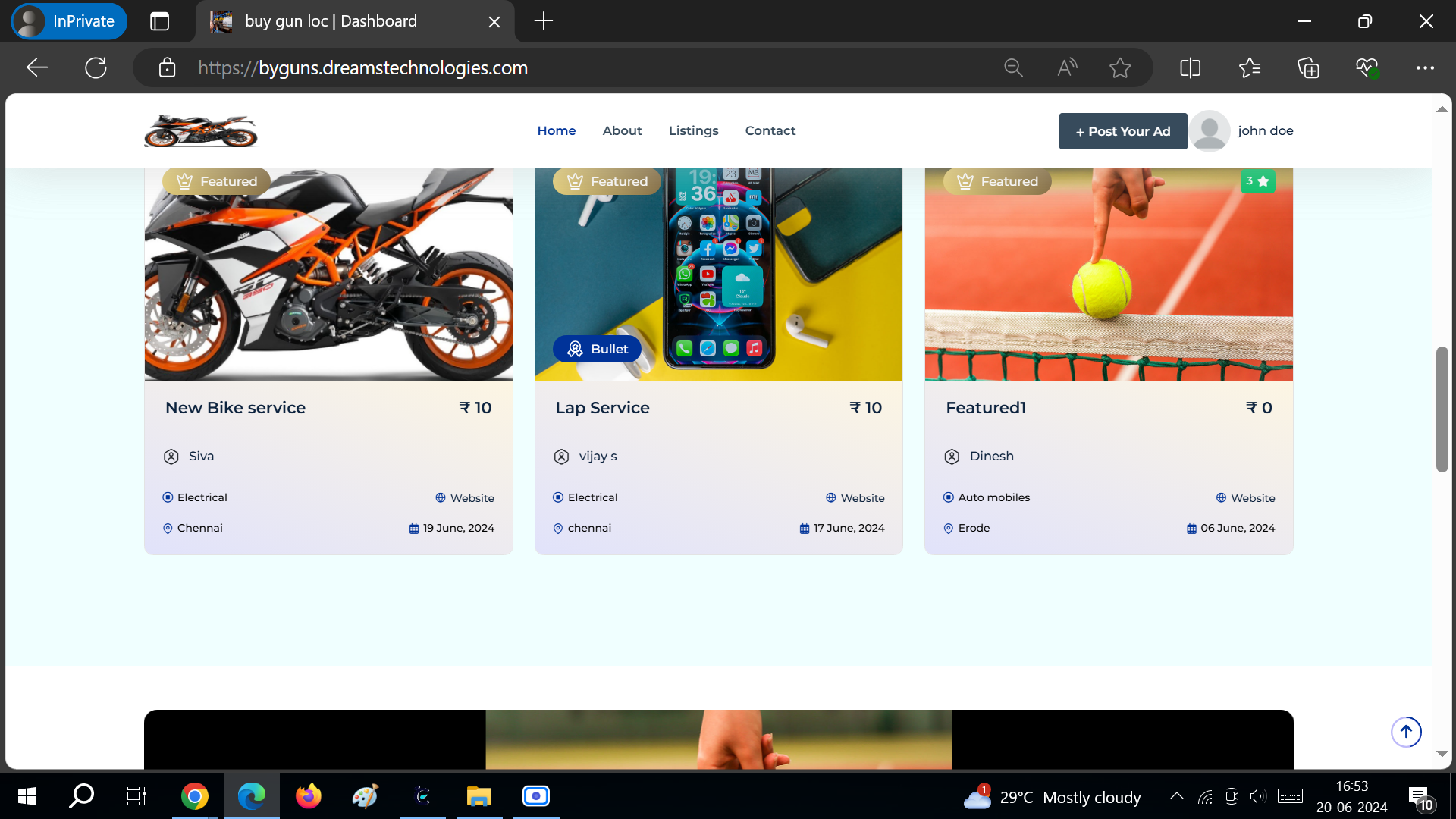
Task: Open New Bike service listing title
Action: coord(235,407)
